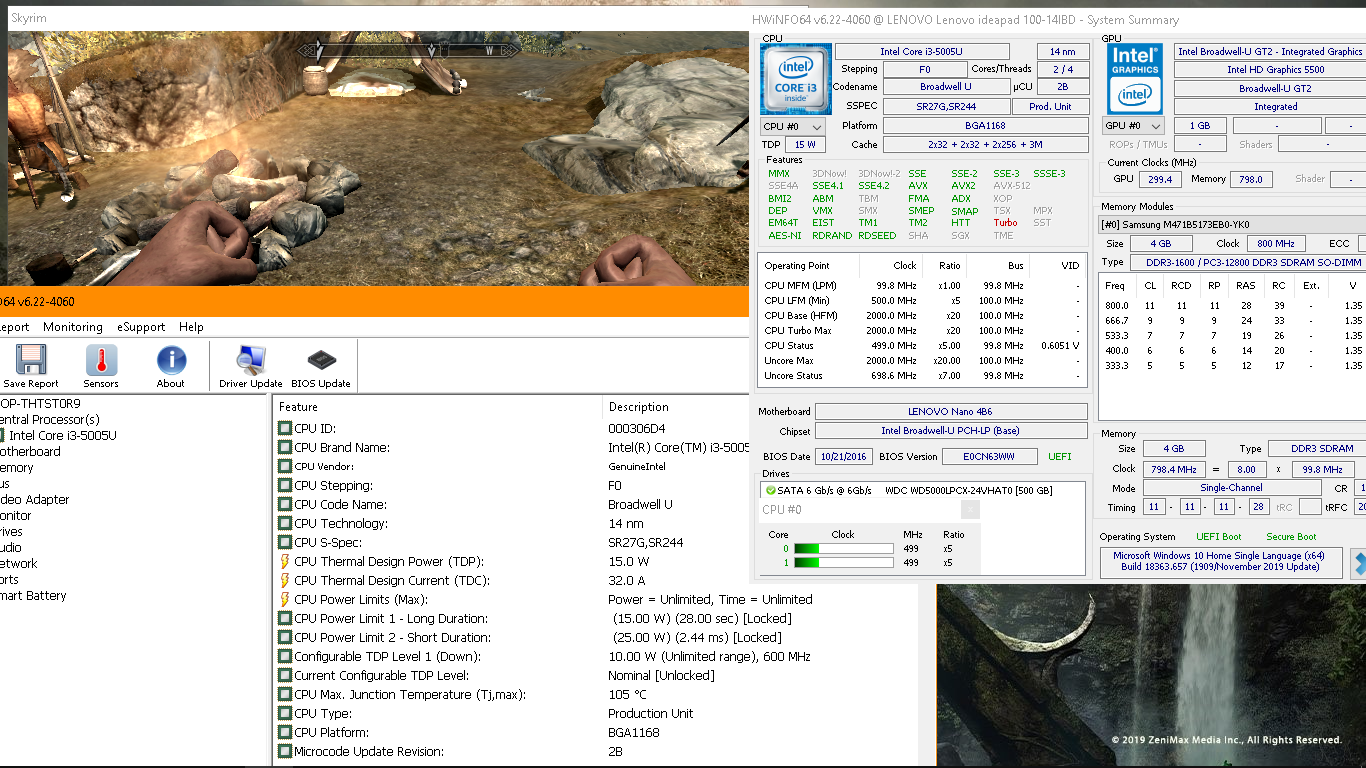Viewport: 1366px width, 768px height.
Task: Click the BIOS Date 10/21/2016 field
Action: click(x=844, y=457)
